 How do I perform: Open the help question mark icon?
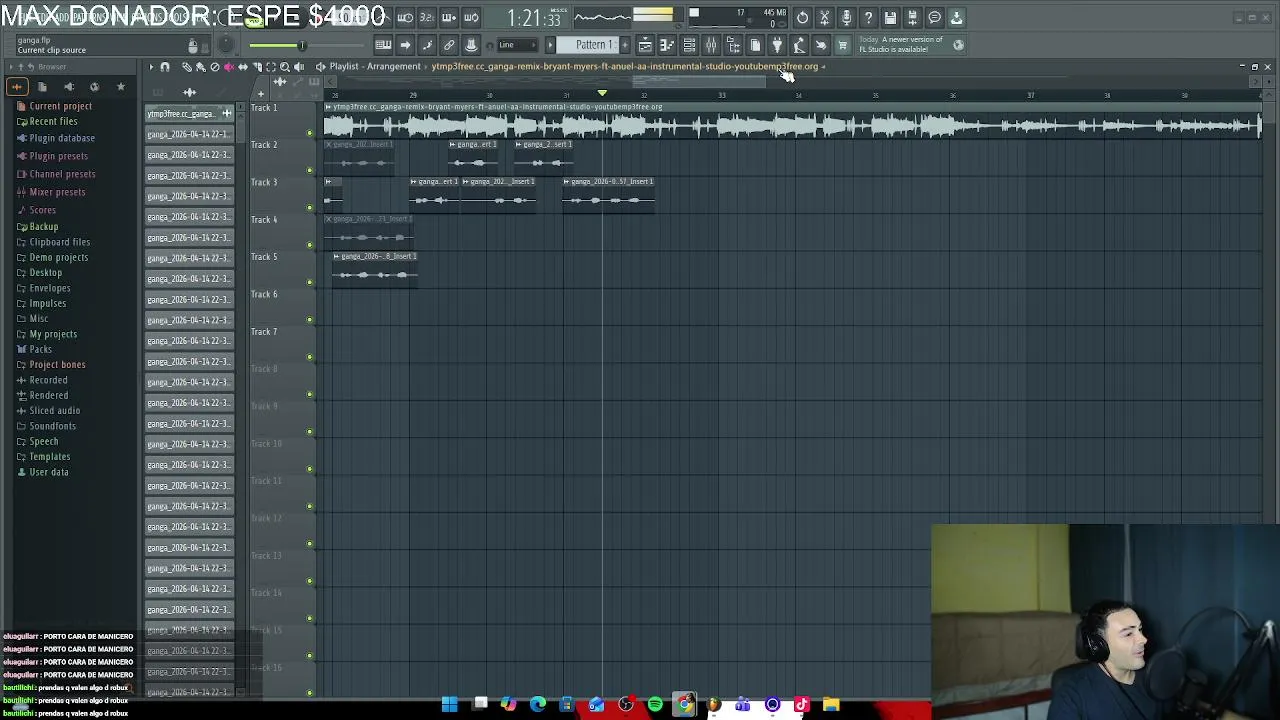pos(868,17)
